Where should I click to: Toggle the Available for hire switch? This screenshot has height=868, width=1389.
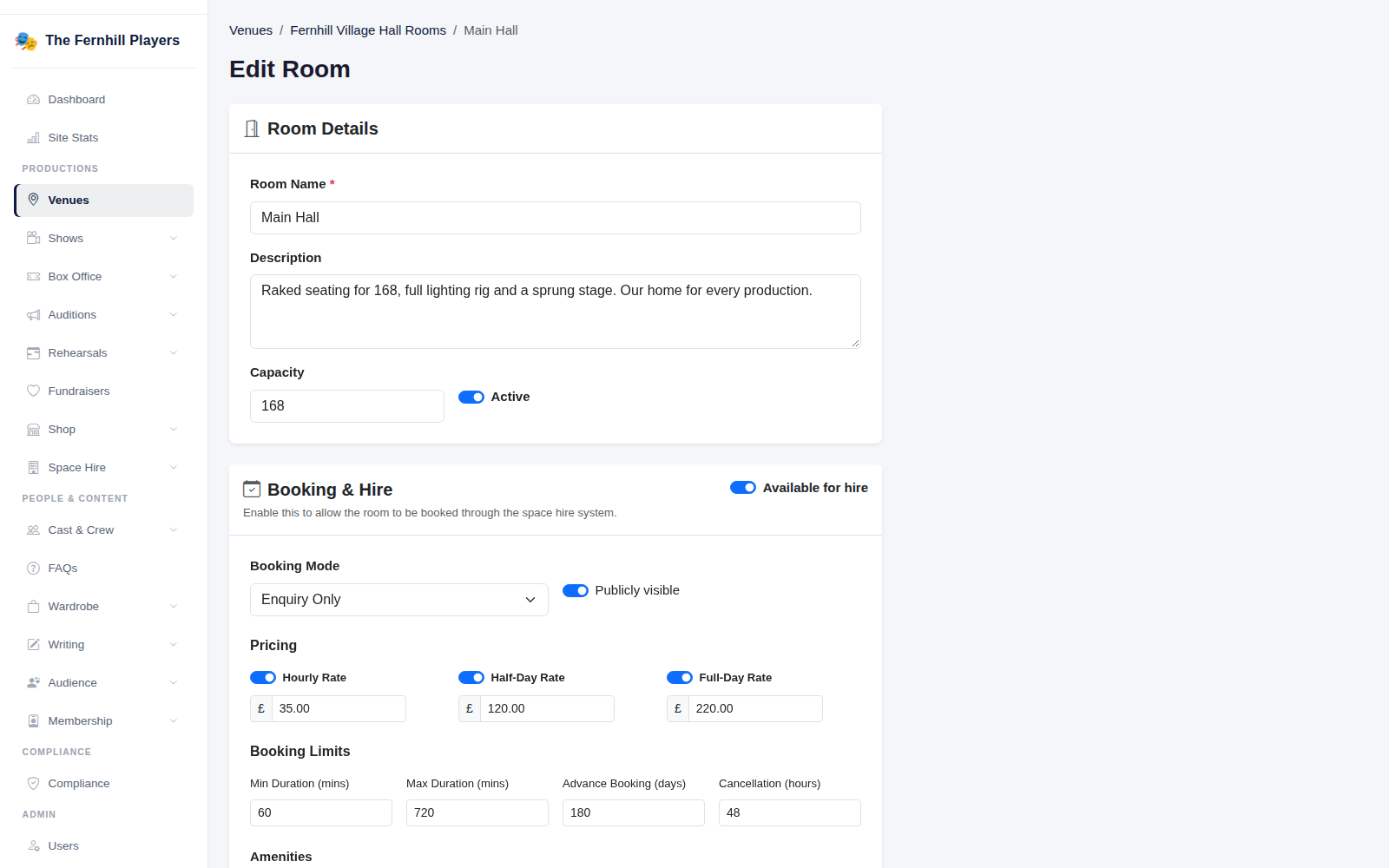(x=743, y=488)
